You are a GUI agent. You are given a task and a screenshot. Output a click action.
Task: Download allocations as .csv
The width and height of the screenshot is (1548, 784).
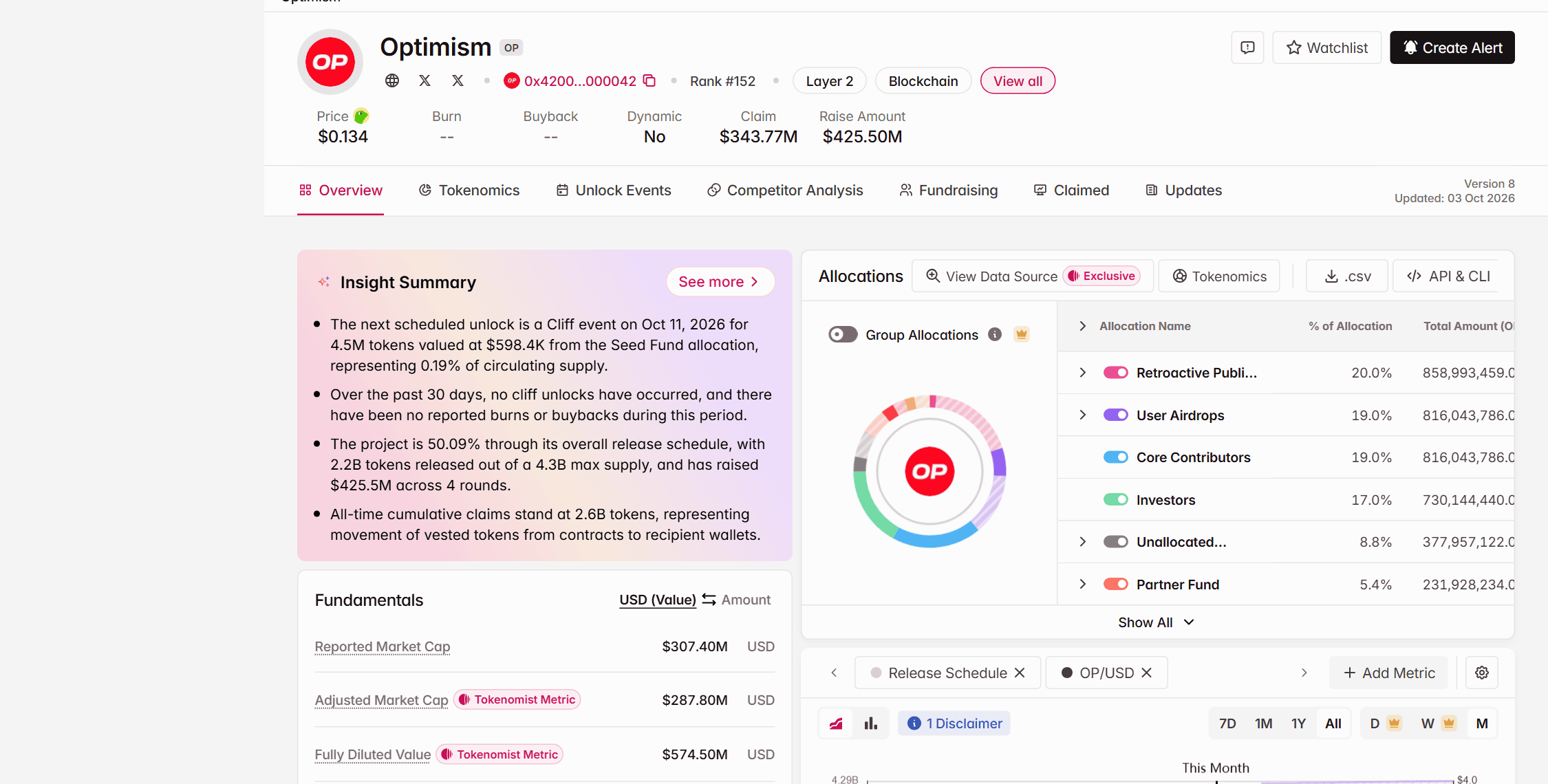[x=1347, y=276]
